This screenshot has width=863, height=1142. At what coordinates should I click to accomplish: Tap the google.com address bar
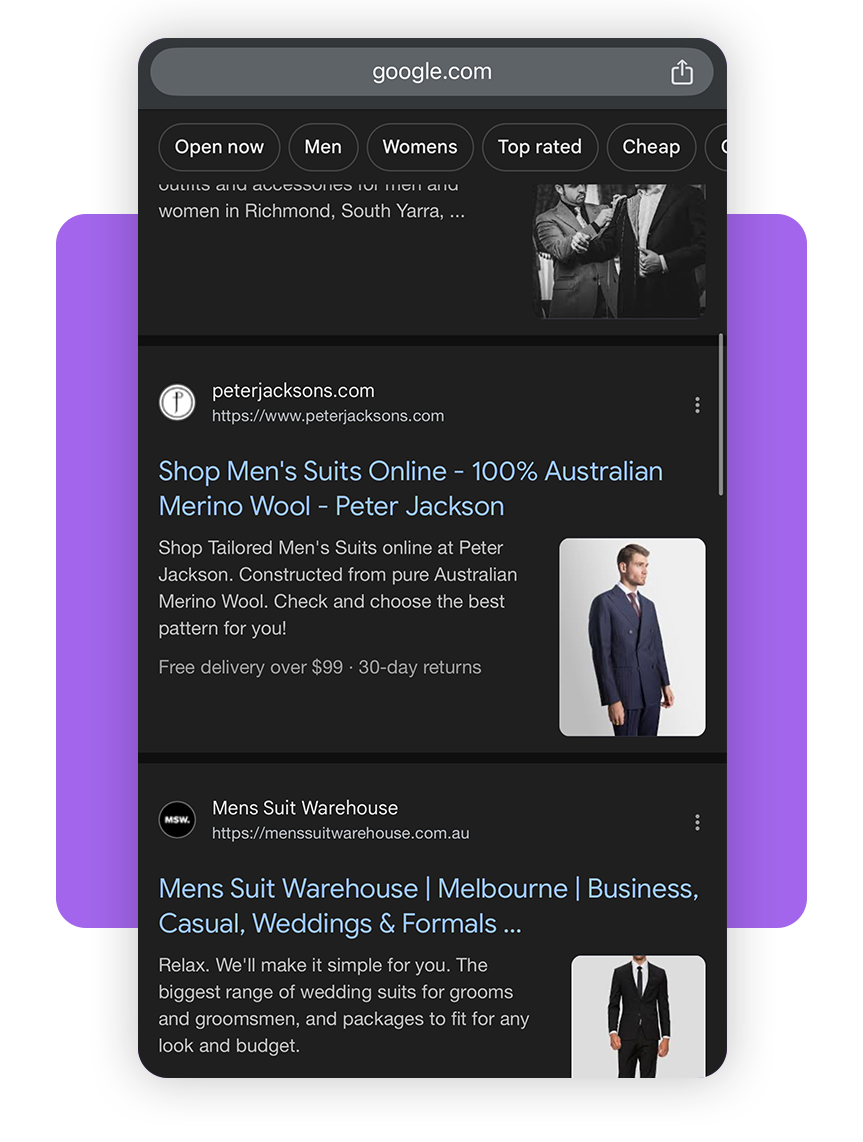tap(432, 72)
